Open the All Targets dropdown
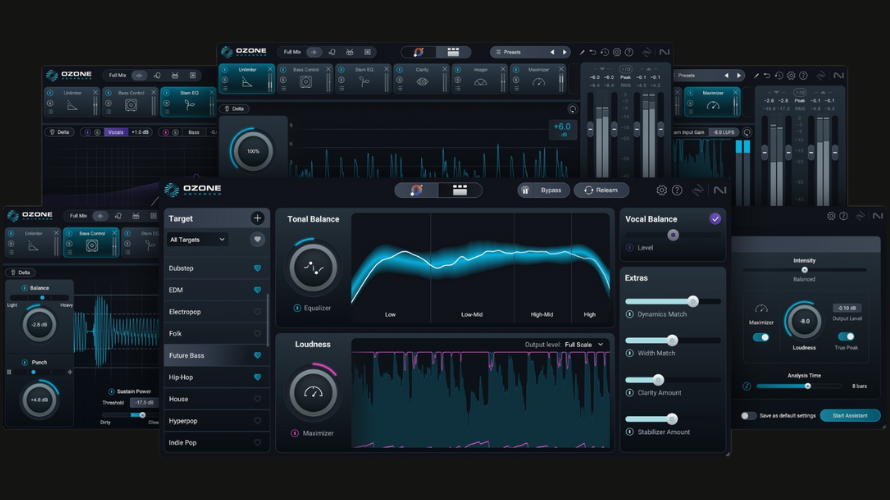The height and width of the screenshot is (500, 890). coord(197,240)
